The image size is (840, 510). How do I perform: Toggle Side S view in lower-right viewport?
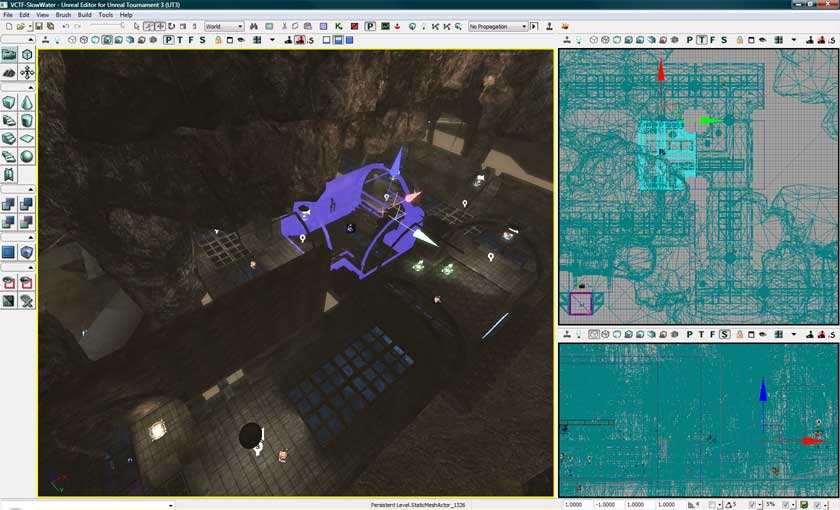724,334
